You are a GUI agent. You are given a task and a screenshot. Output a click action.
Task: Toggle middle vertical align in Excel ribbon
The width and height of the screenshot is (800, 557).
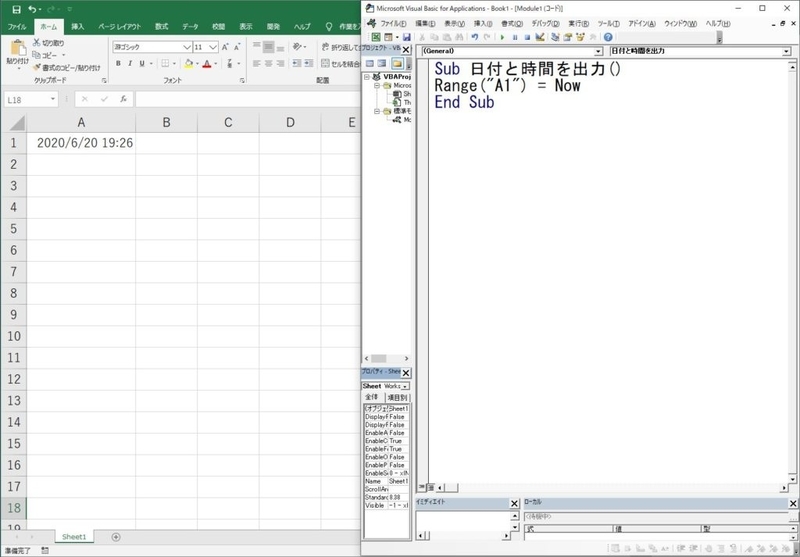coord(268,47)
